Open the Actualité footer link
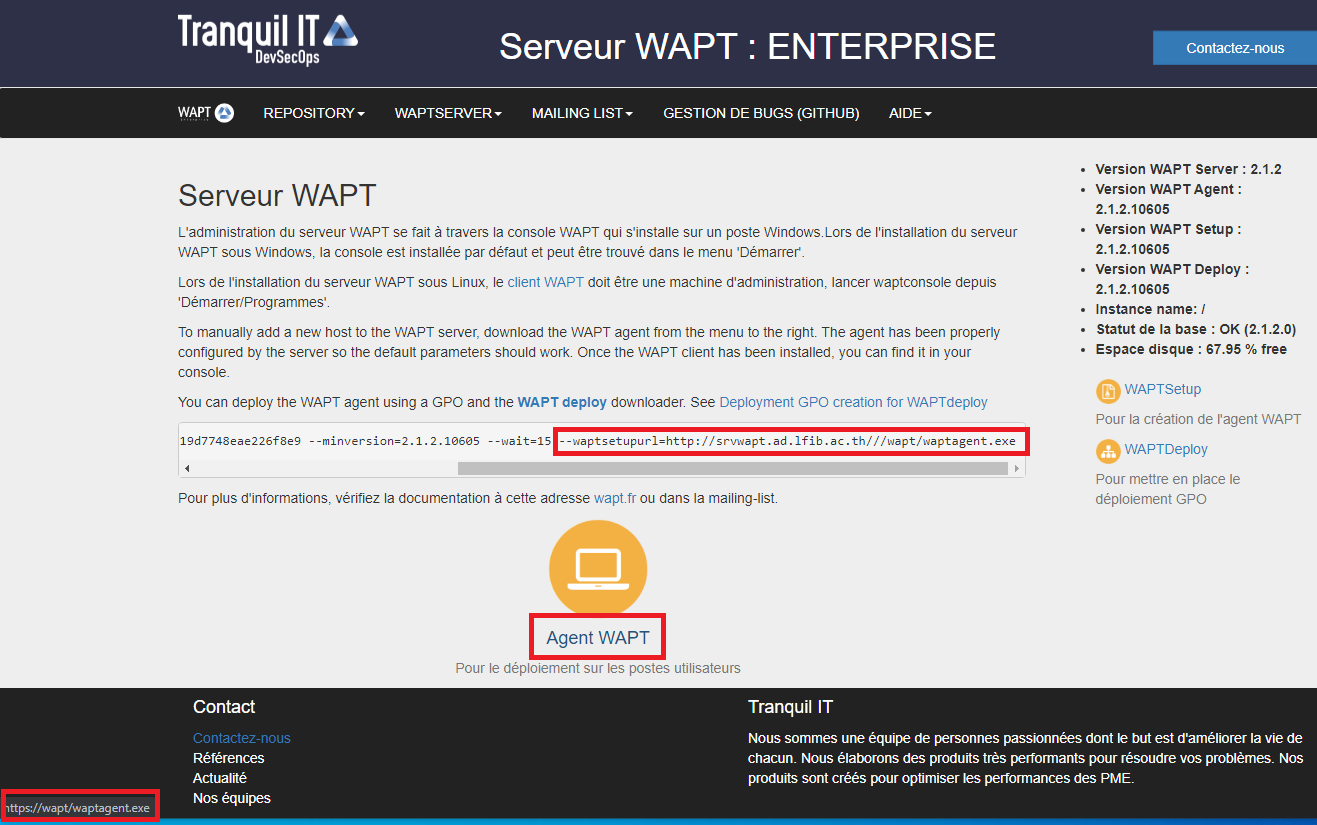 (220, 778)
